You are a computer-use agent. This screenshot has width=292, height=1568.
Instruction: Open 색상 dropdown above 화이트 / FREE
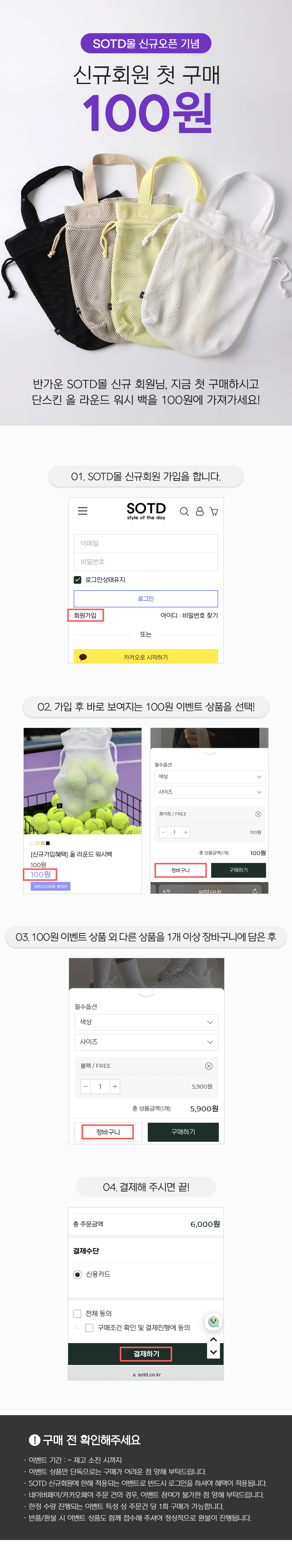click(x=209, y=777)
